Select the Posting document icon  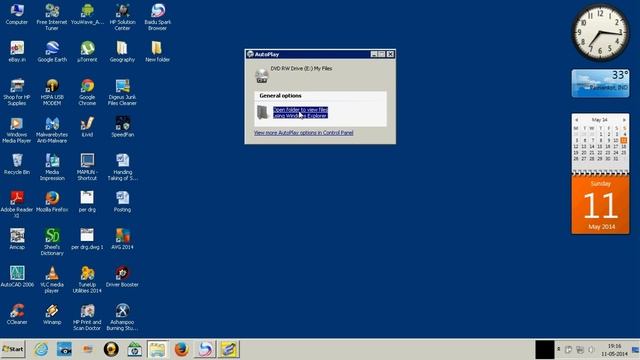point(122,201)
